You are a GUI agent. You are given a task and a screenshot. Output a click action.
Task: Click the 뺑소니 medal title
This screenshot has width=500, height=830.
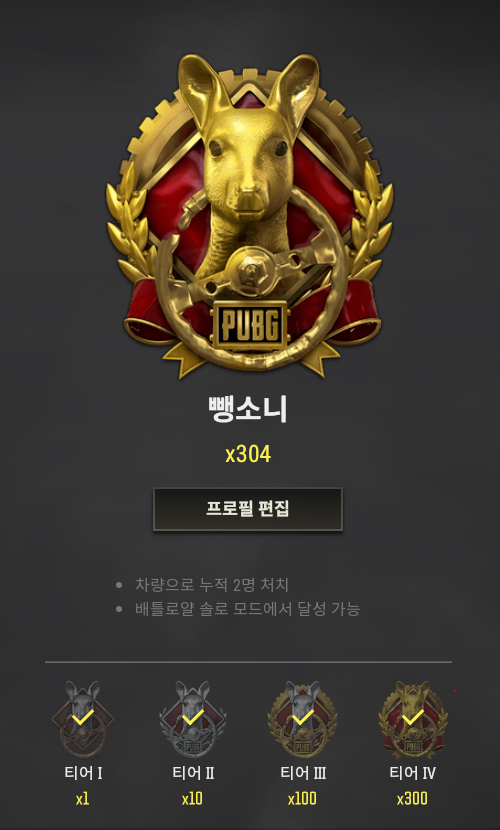(x=248, y=409)
